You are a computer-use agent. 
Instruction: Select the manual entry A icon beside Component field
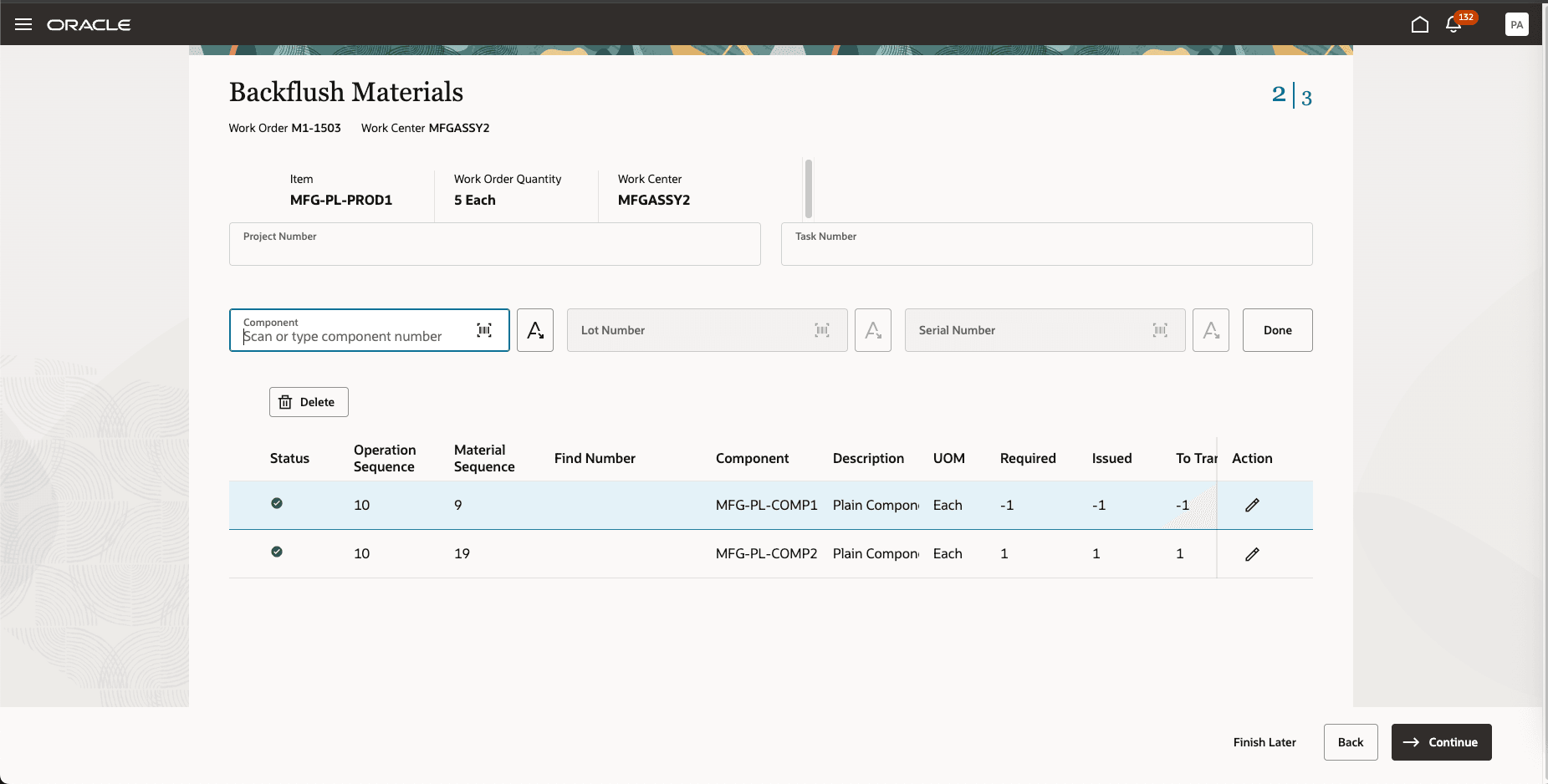[x=535, y=330]
